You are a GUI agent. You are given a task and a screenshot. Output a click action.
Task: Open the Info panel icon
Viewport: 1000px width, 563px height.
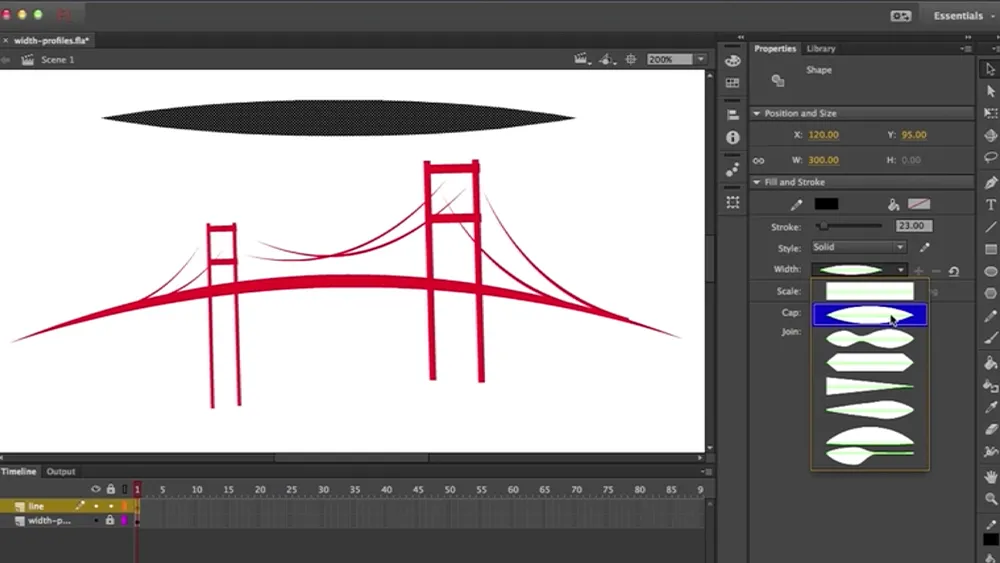(733, 137)
